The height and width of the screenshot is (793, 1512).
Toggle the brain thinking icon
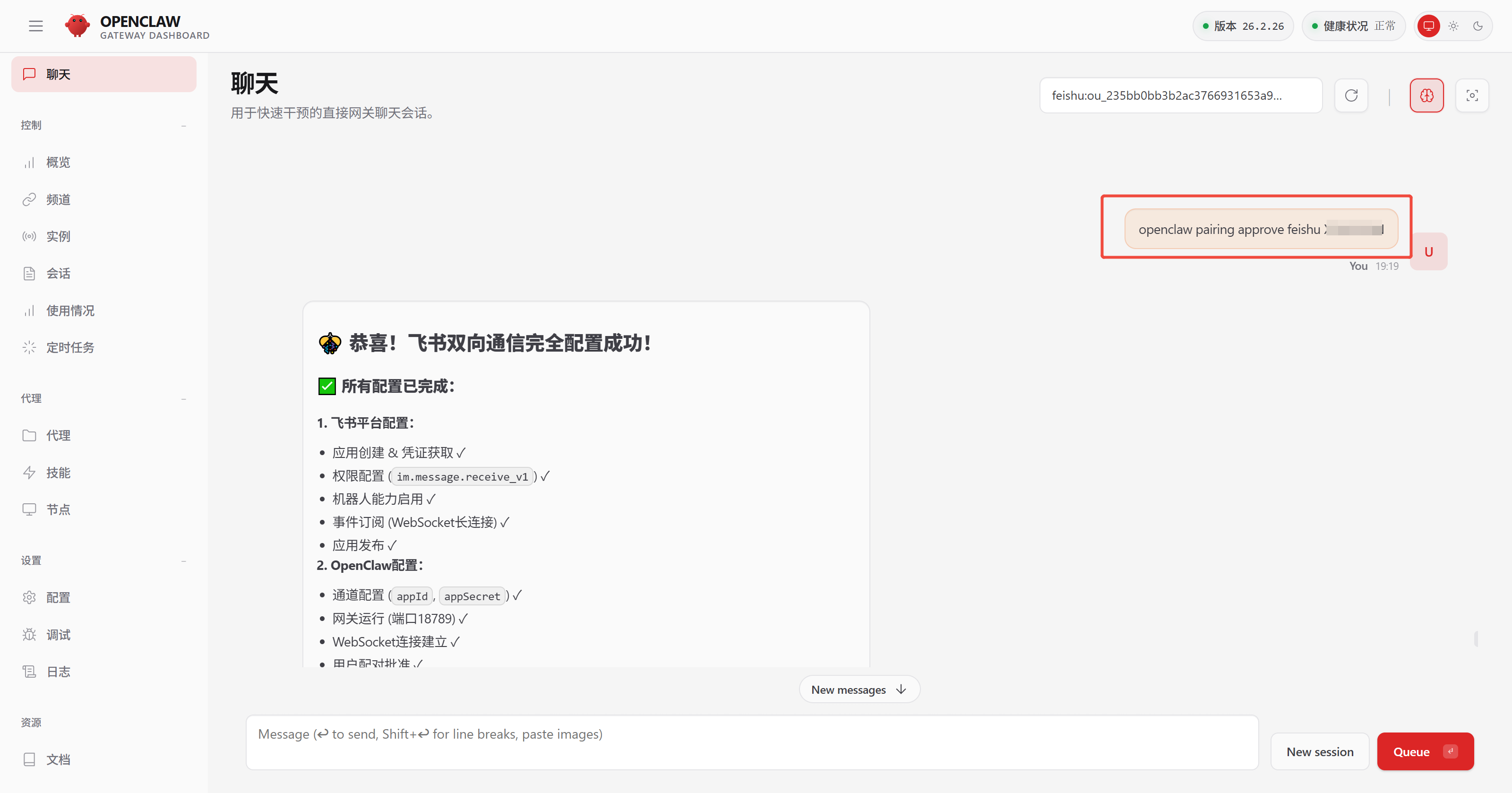tap(1426, 95)
